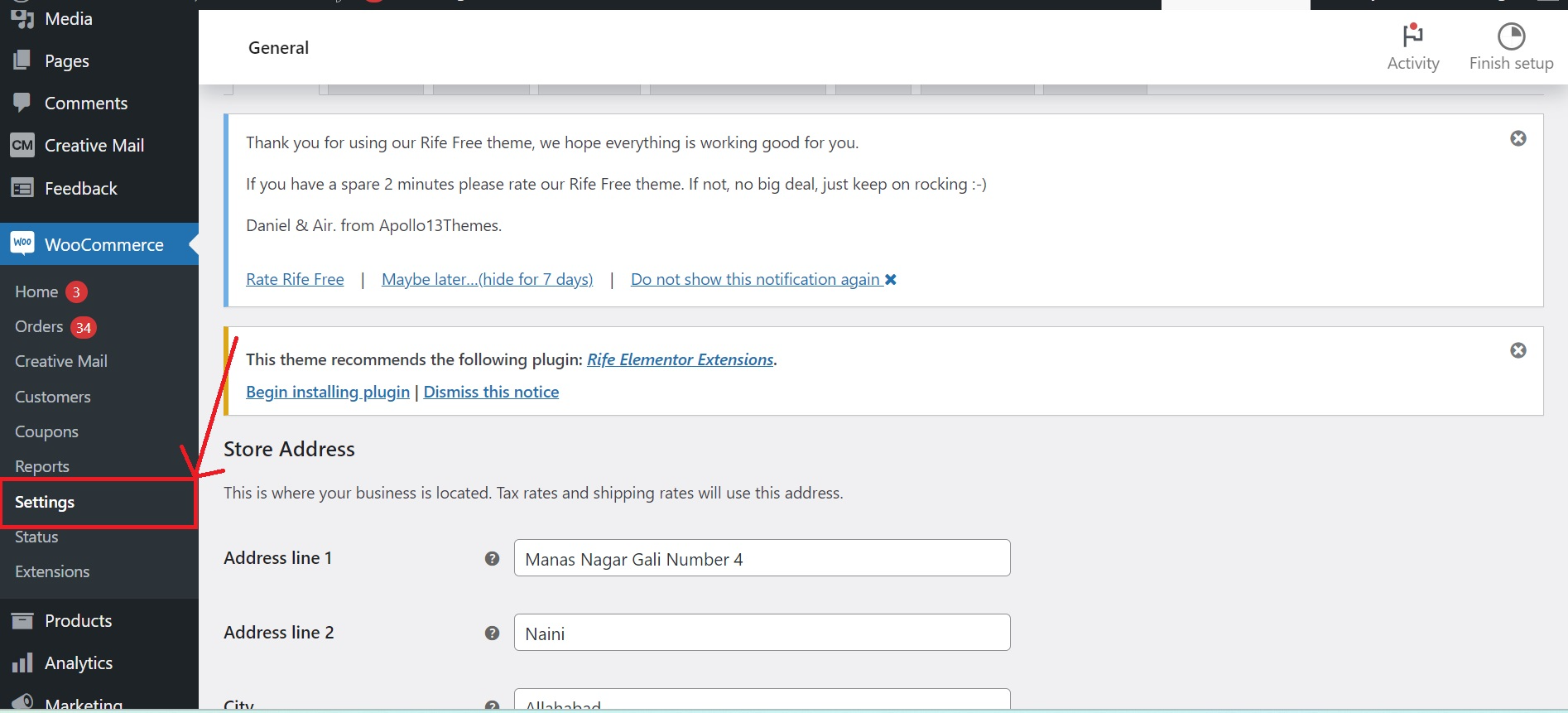Click the Products sidebar icon

pos(22,621)
